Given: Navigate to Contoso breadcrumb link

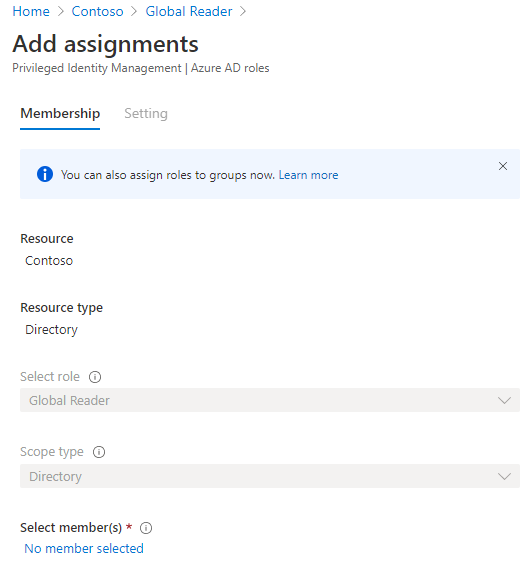Looking at the screenshot, I should [97, 11].
